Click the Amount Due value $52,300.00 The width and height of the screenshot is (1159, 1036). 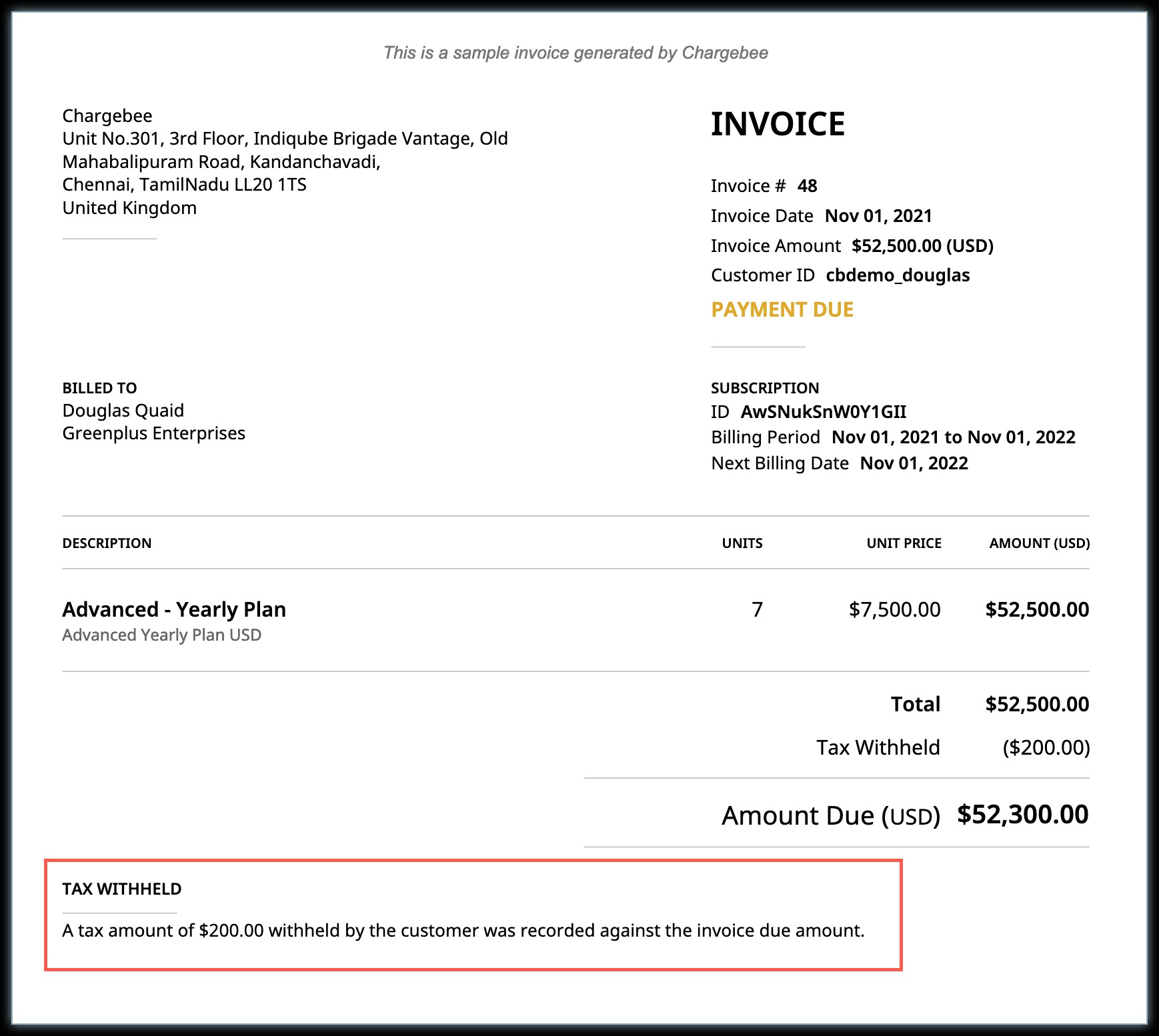point(1022,815)
